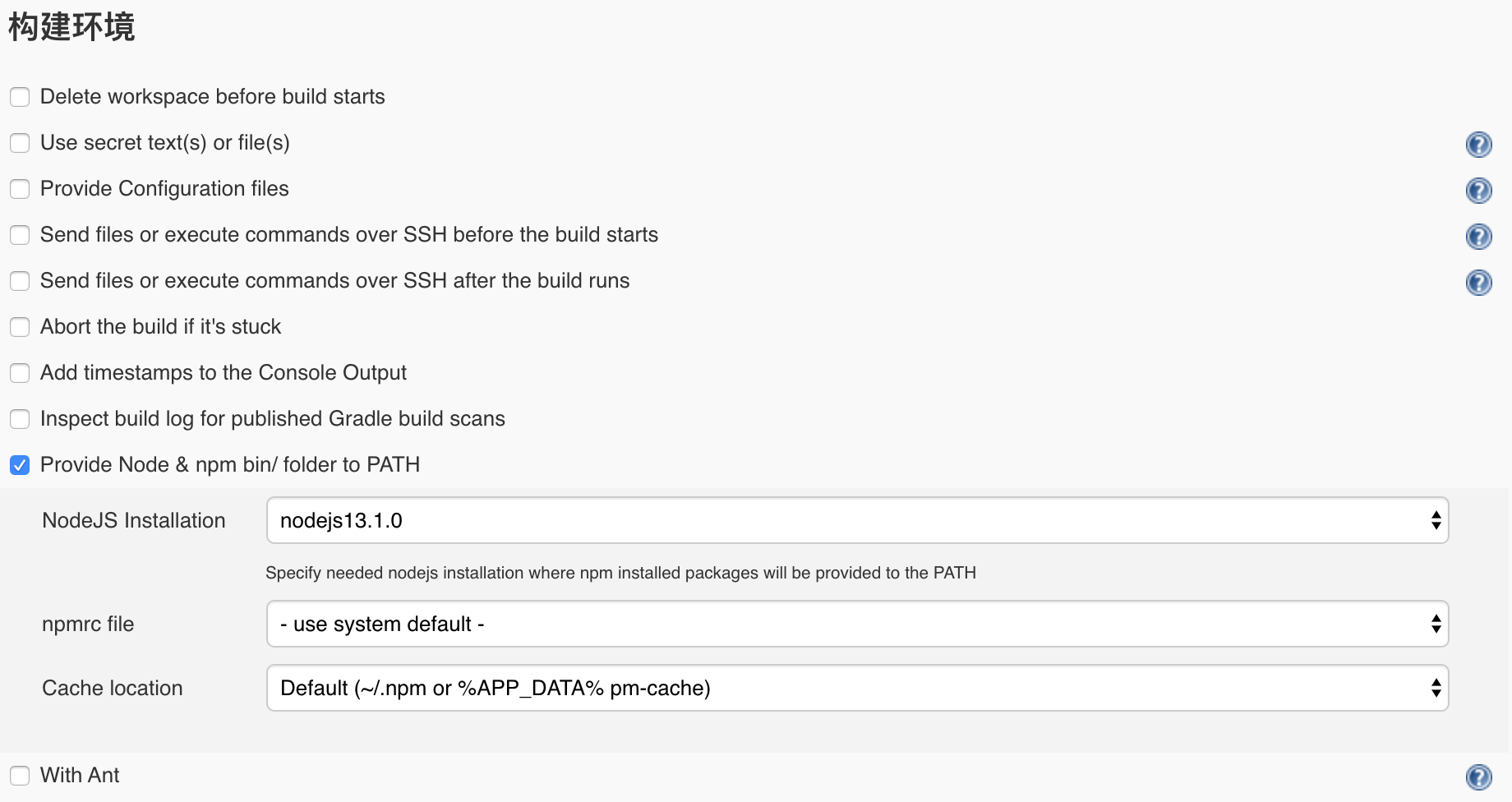1512x802 pixels.
Task: Click help icon for SSH after build runs
Action: [x=1478, y=283]
